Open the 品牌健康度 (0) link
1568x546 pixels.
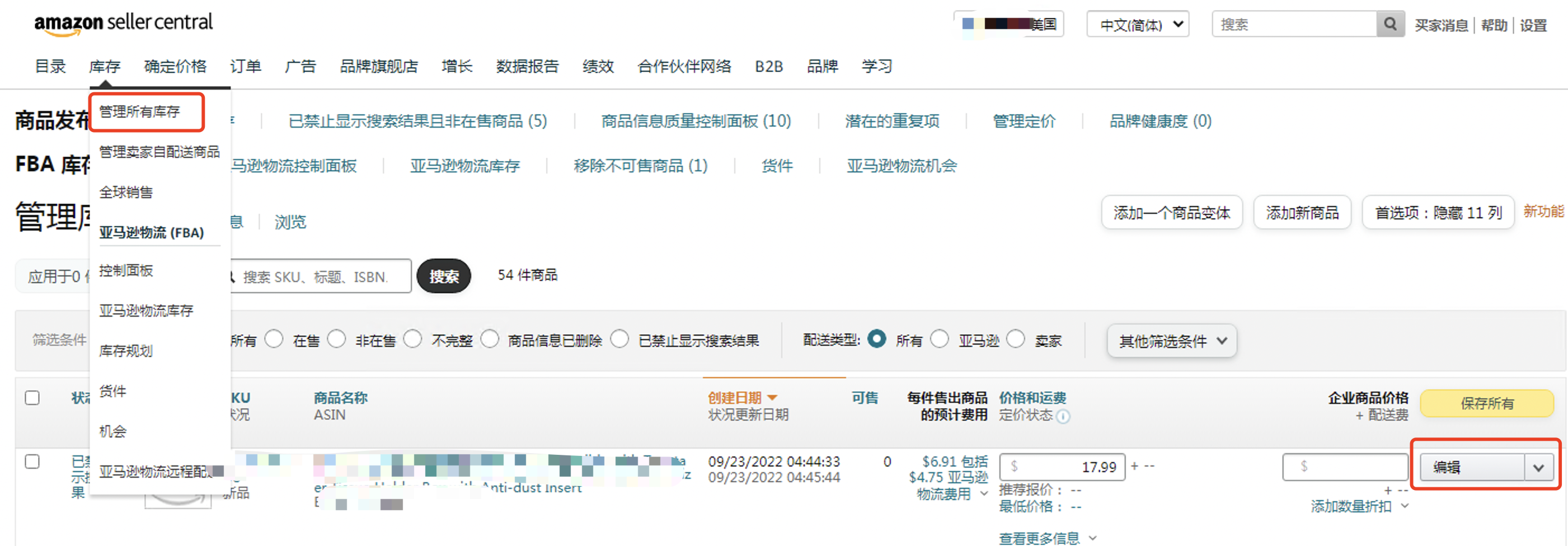[x=1160, y=121]
